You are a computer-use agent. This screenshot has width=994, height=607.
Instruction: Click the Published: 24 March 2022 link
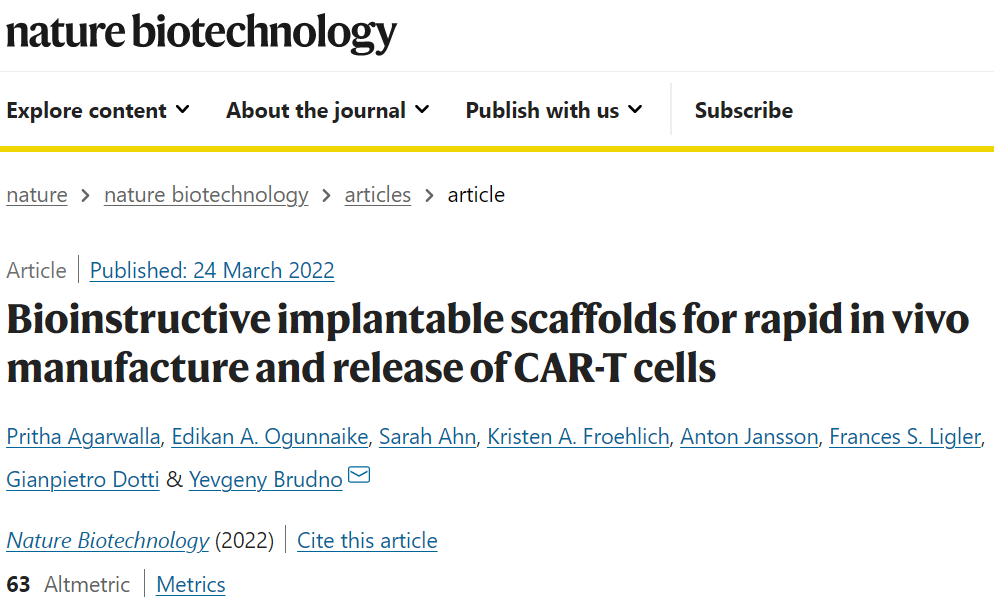pos(212,270)
